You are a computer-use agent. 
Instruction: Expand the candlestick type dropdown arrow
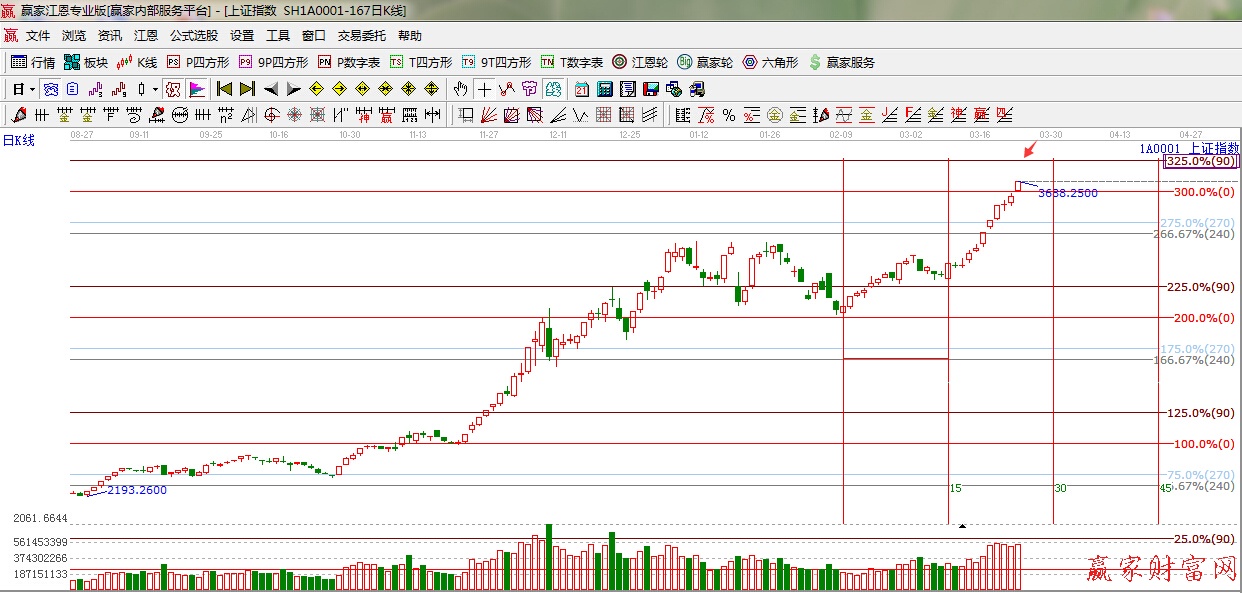coord(155,89)
